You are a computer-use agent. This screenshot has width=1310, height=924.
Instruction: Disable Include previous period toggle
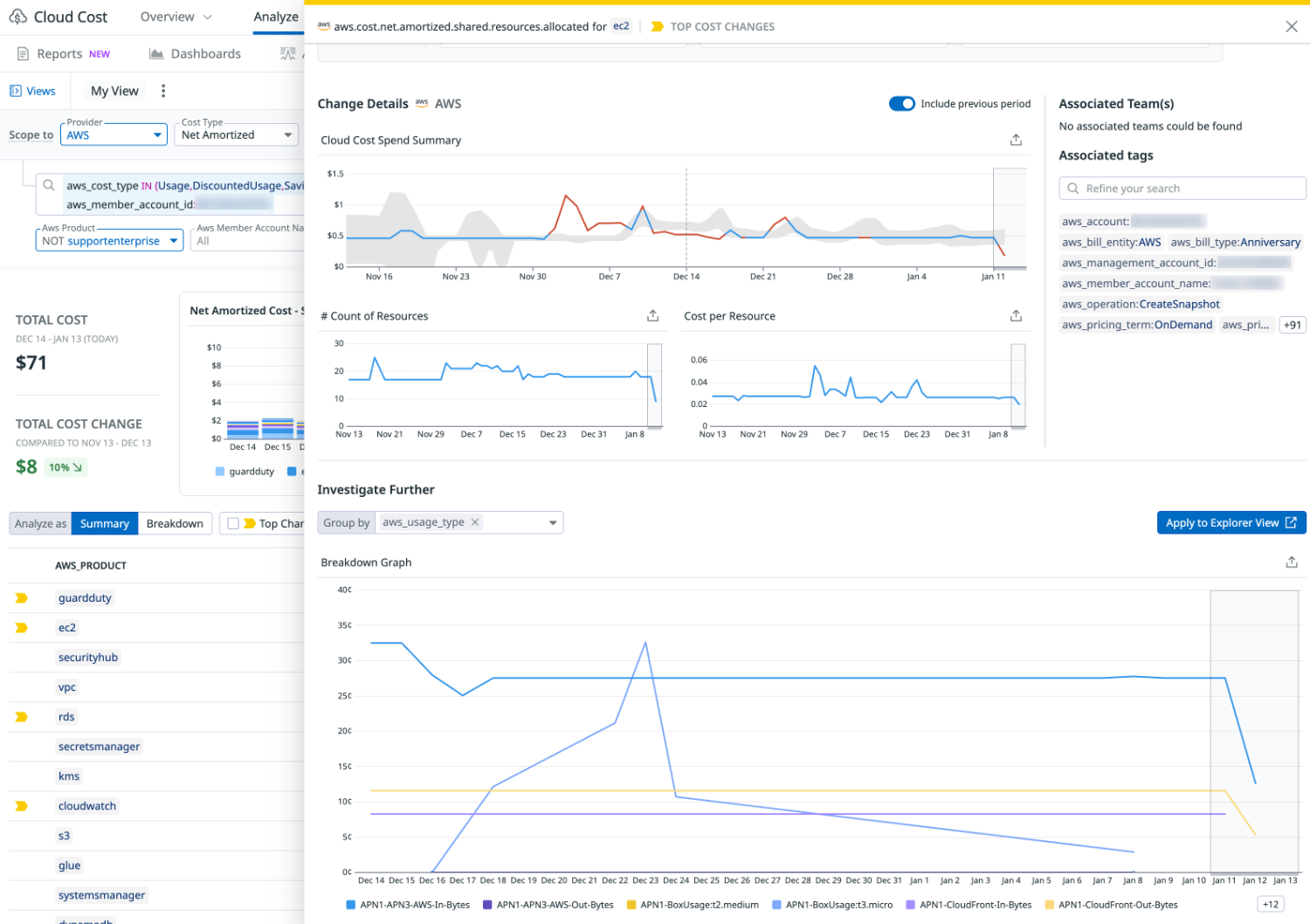tap(901, 104)
